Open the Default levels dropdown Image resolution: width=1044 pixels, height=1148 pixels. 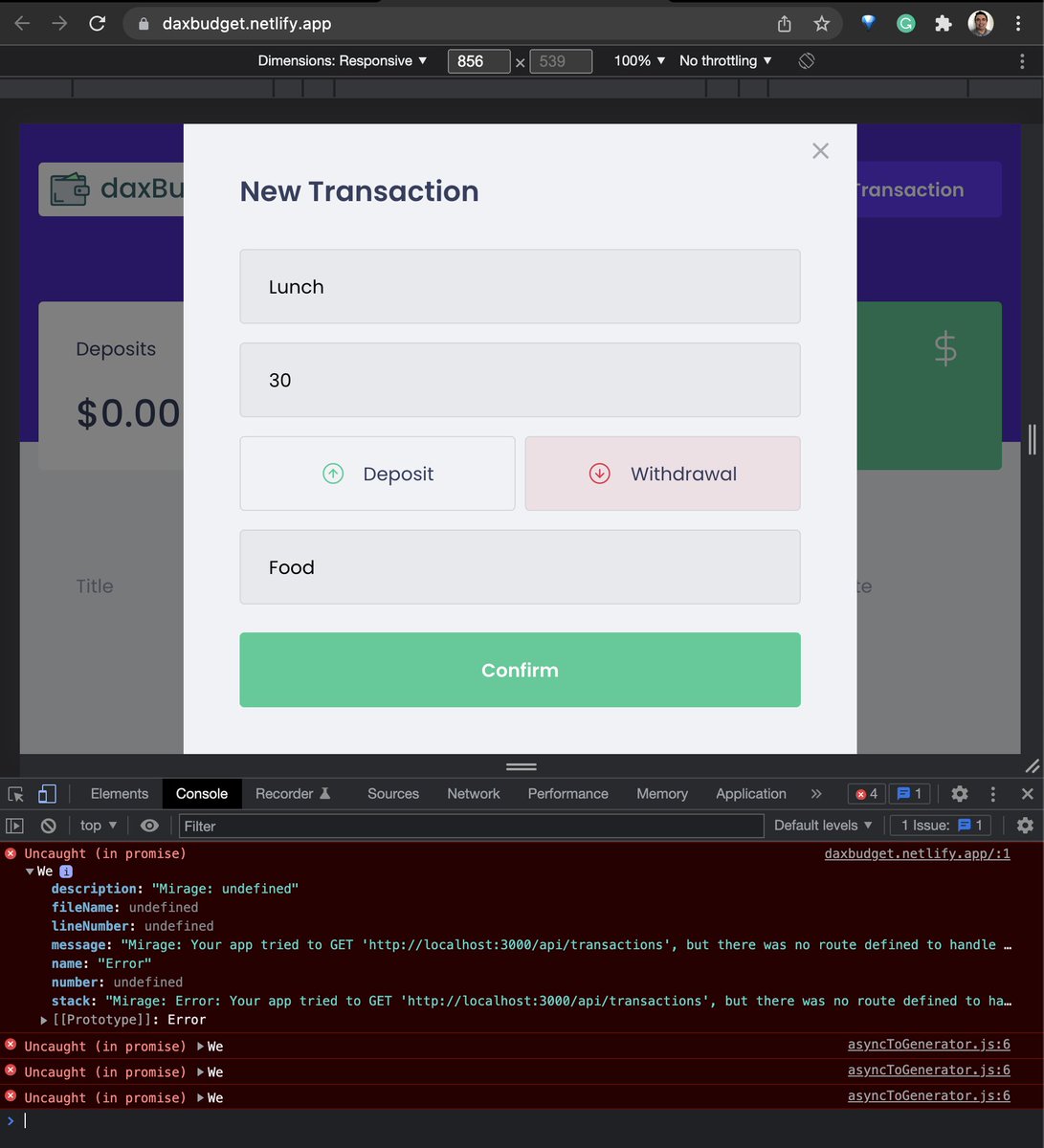point(823,826)
